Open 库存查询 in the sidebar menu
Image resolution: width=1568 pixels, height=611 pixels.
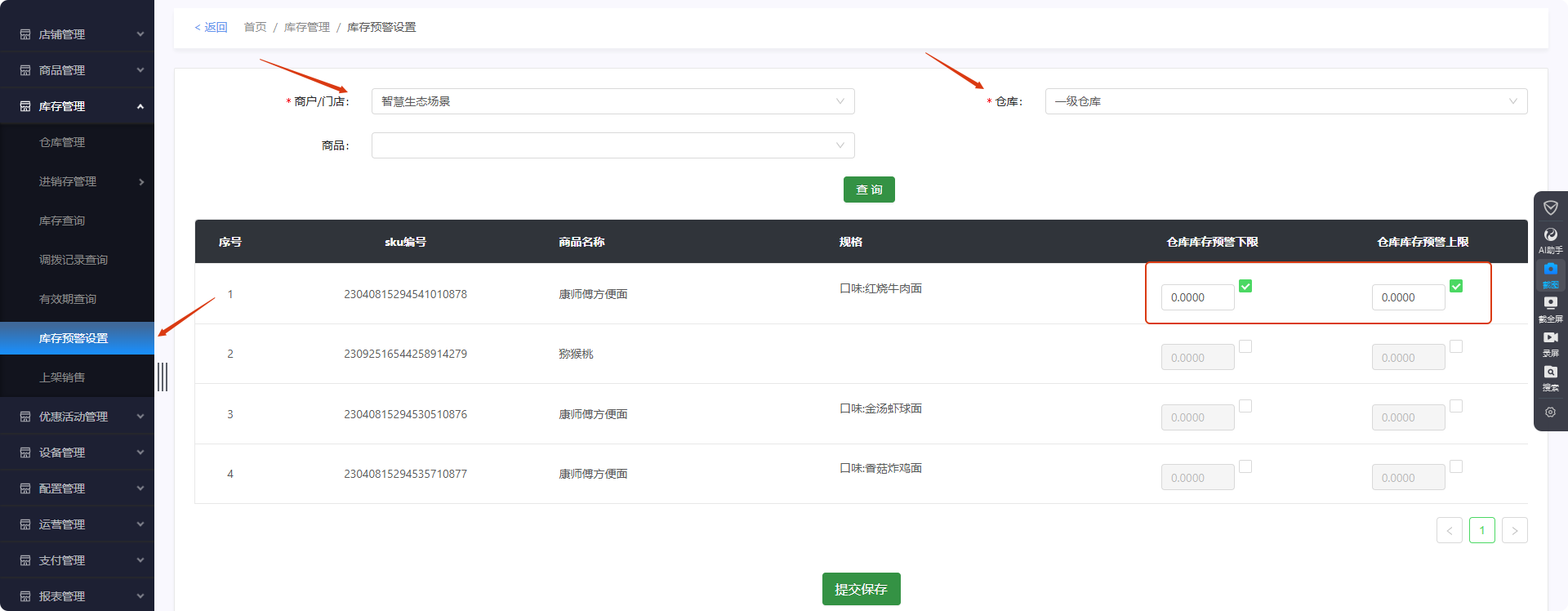(62, 221)
